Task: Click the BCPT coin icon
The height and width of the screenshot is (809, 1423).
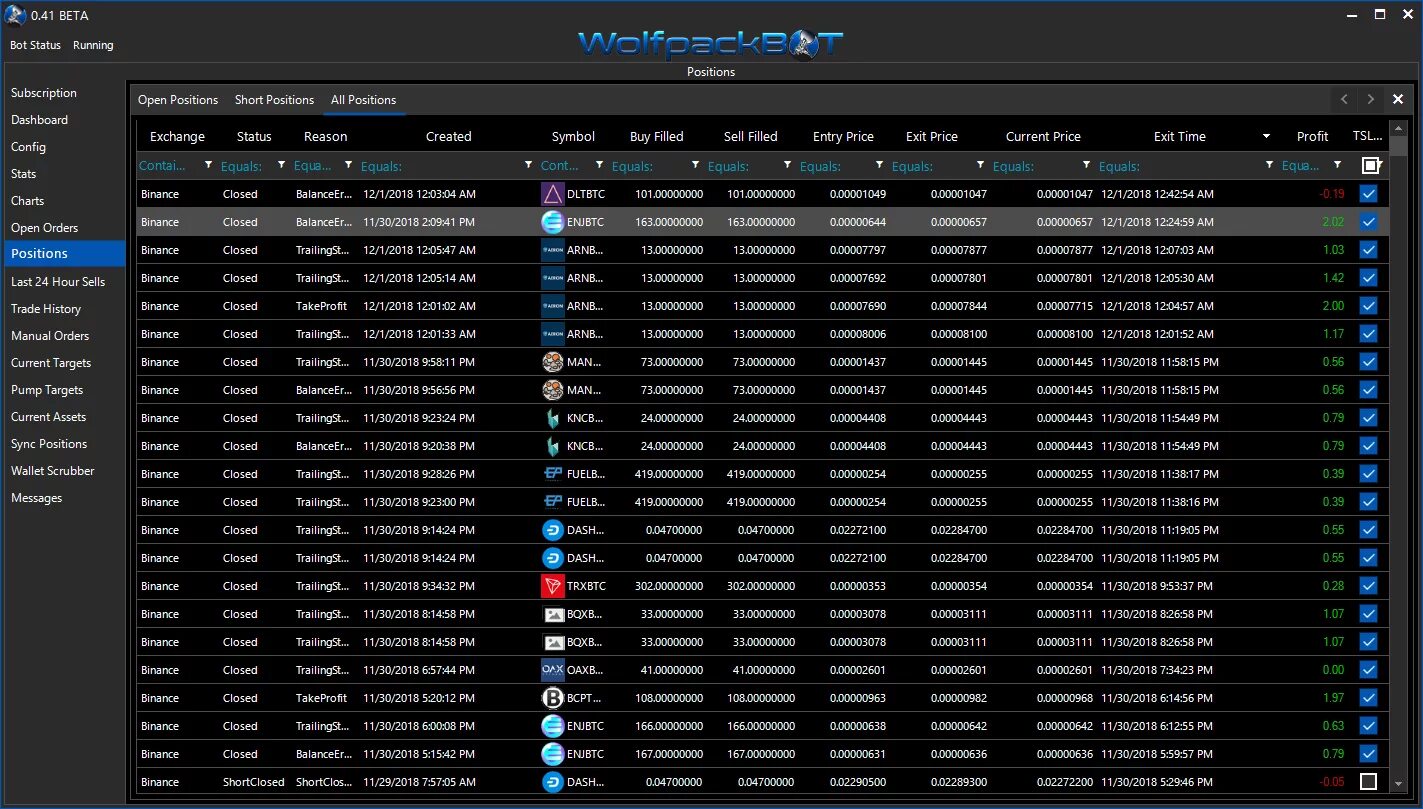Action: click(x=553, y=698)
